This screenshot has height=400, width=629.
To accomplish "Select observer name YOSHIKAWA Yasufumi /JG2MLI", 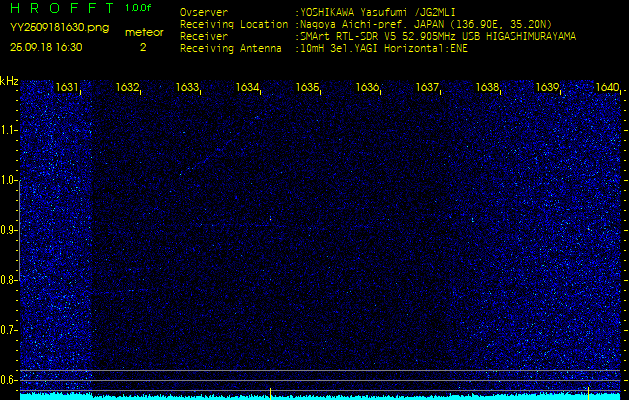I will coord(378,12).
